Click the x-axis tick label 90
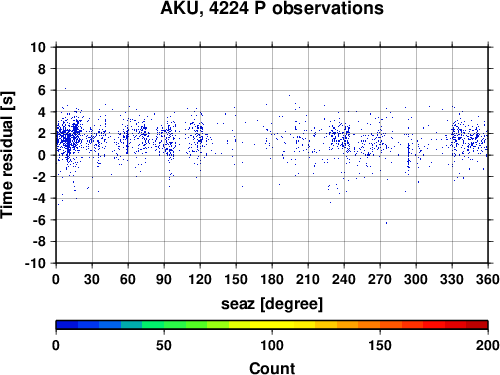Screen dimensions: 500x375 click(164, 279)
